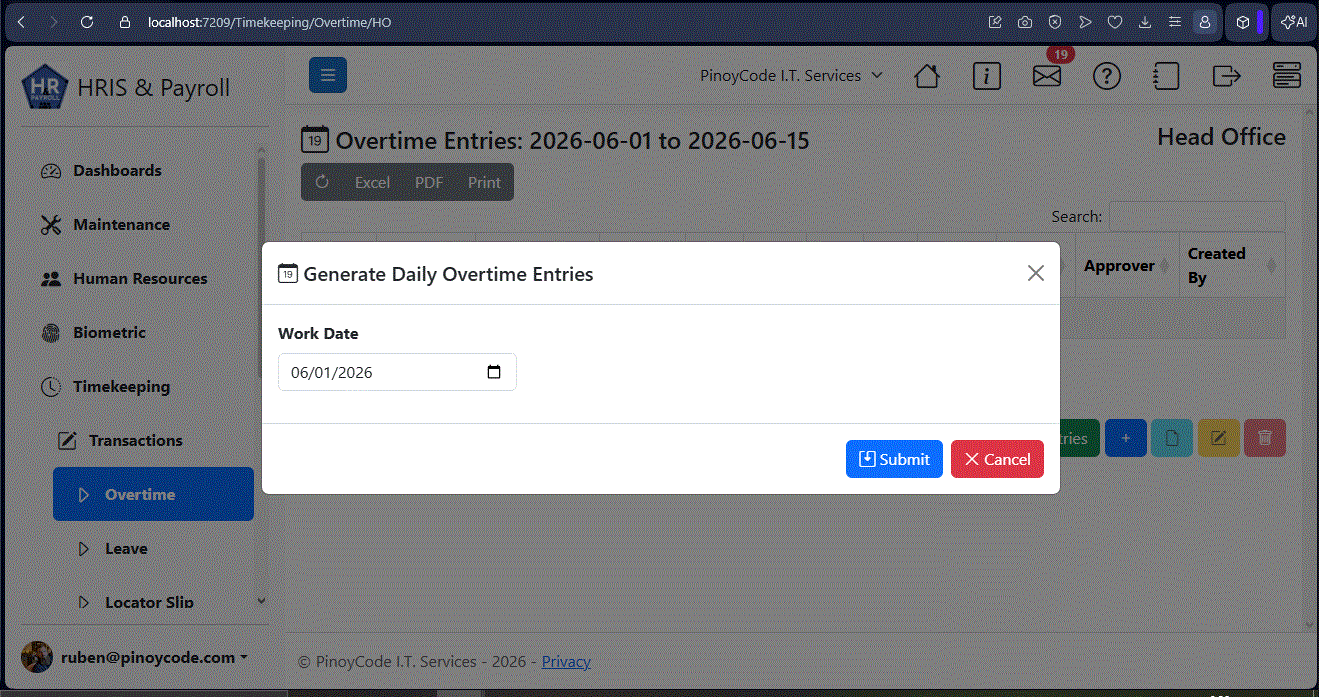The height and width of the screenshot is (697, 1319).
Task: Export table to Excel
Action: 372,182
